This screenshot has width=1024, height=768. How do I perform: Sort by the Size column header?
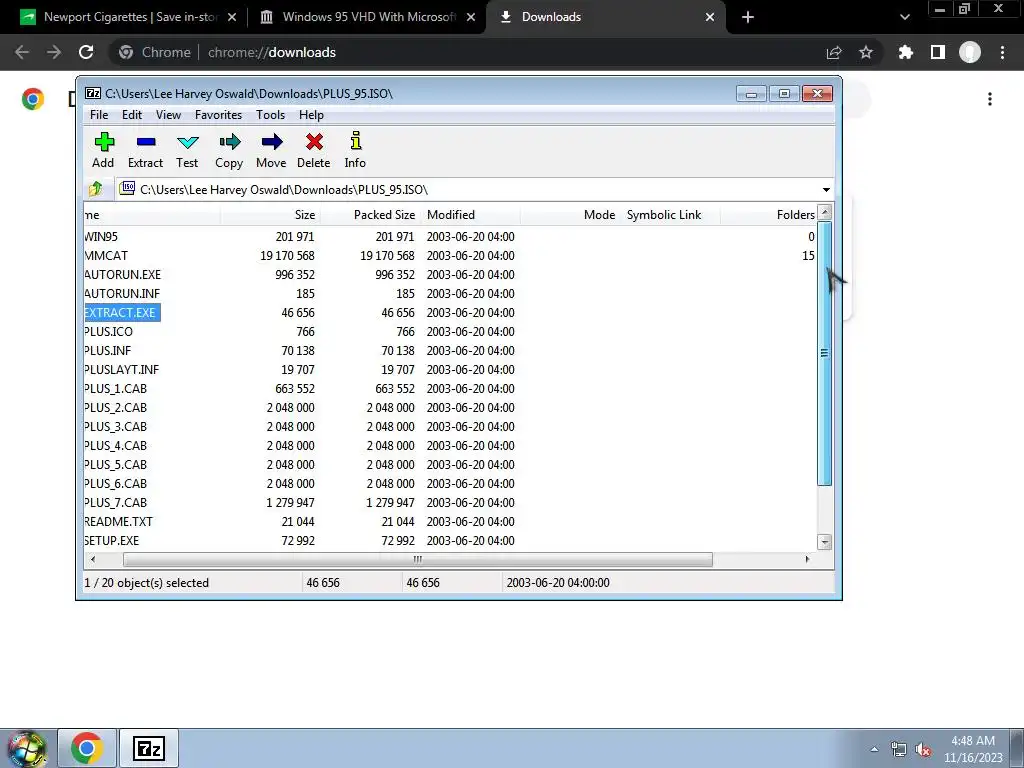click(x=270, y=215)
